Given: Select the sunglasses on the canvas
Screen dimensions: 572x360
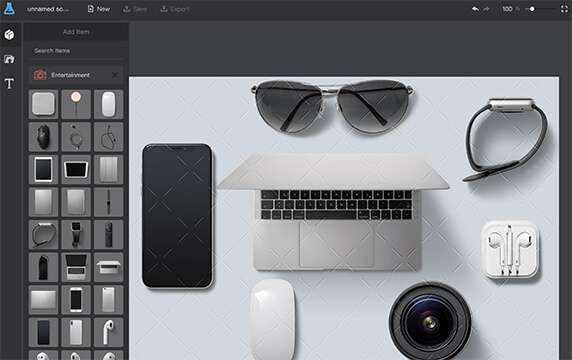Looking at the screenshot, I should (332, 107).
